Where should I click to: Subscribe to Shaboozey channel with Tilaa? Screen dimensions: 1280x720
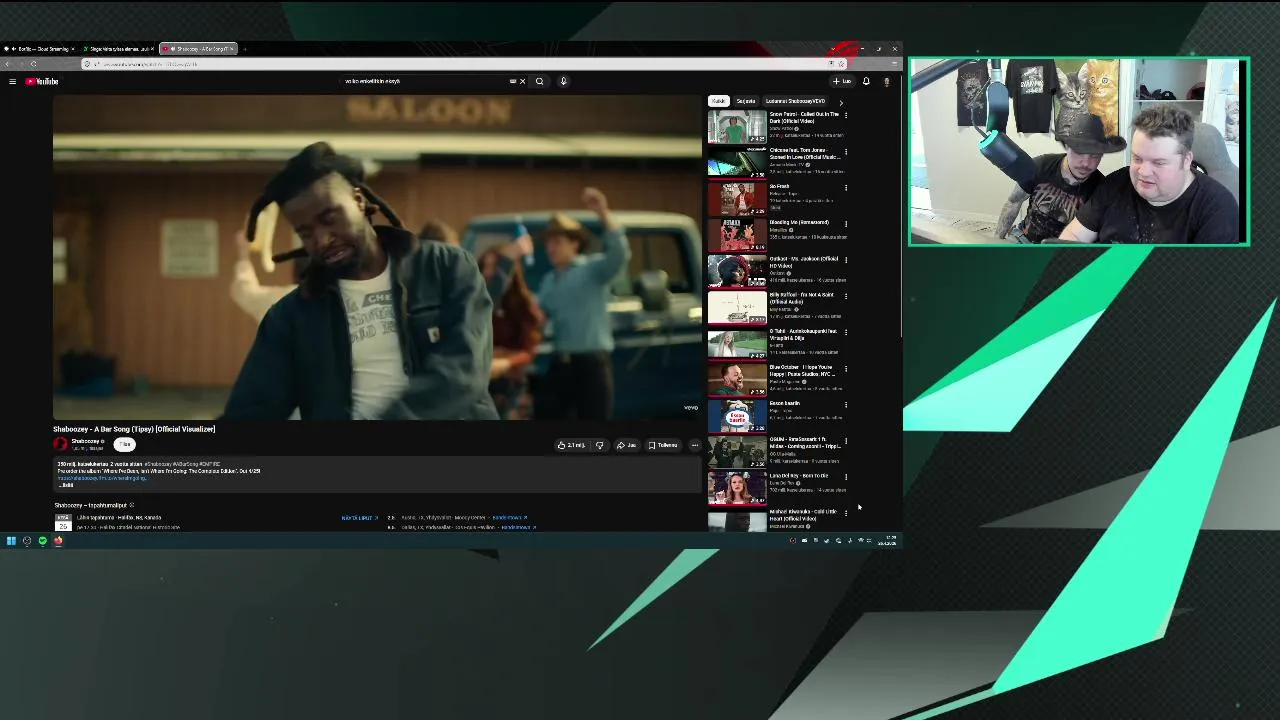point(125,444)
